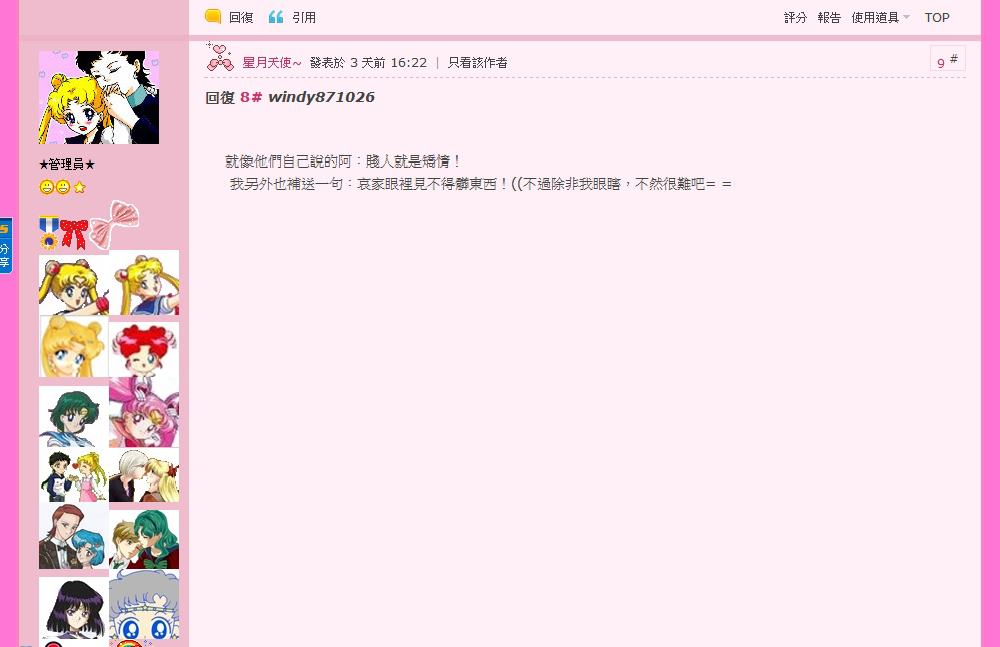Open the 使用道具 dropdown menu
Screen dimensions: 1000x647
(880, 18)
